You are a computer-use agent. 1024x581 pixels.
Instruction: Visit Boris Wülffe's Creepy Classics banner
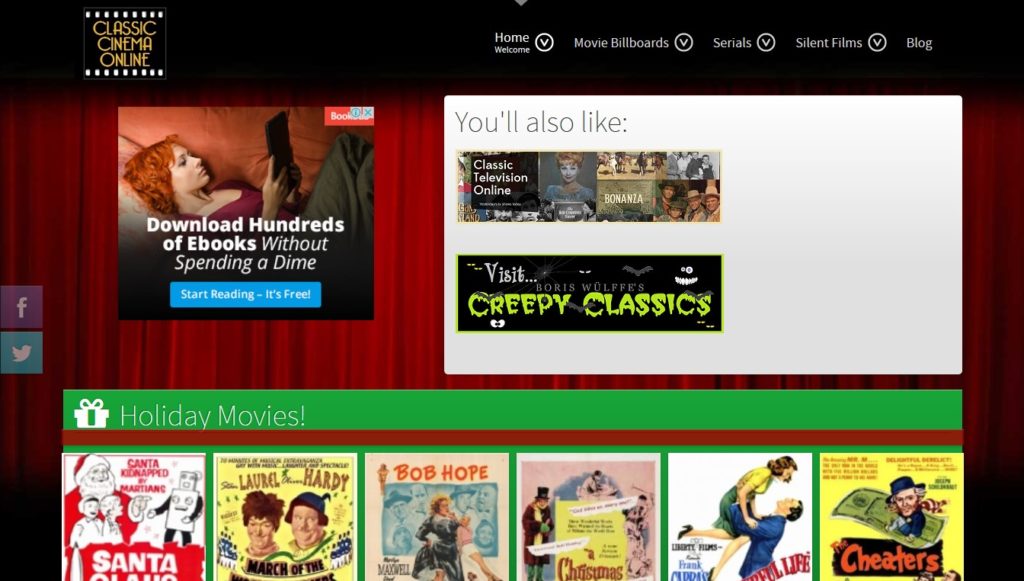click(589, 293)
